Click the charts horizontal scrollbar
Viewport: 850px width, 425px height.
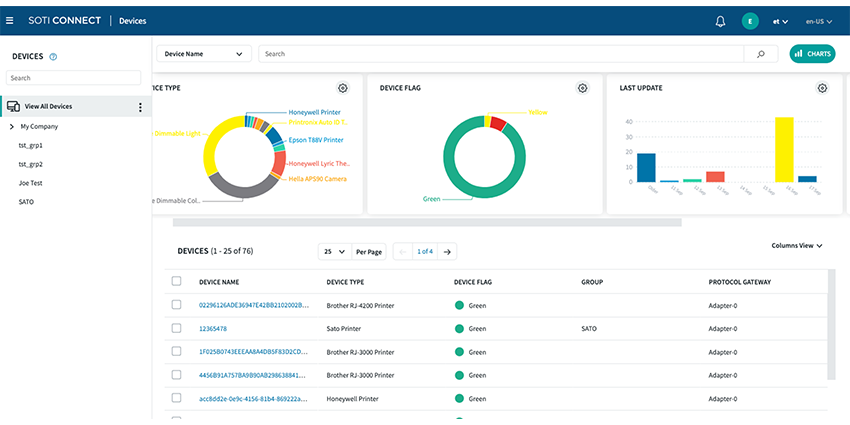(427, 222)
